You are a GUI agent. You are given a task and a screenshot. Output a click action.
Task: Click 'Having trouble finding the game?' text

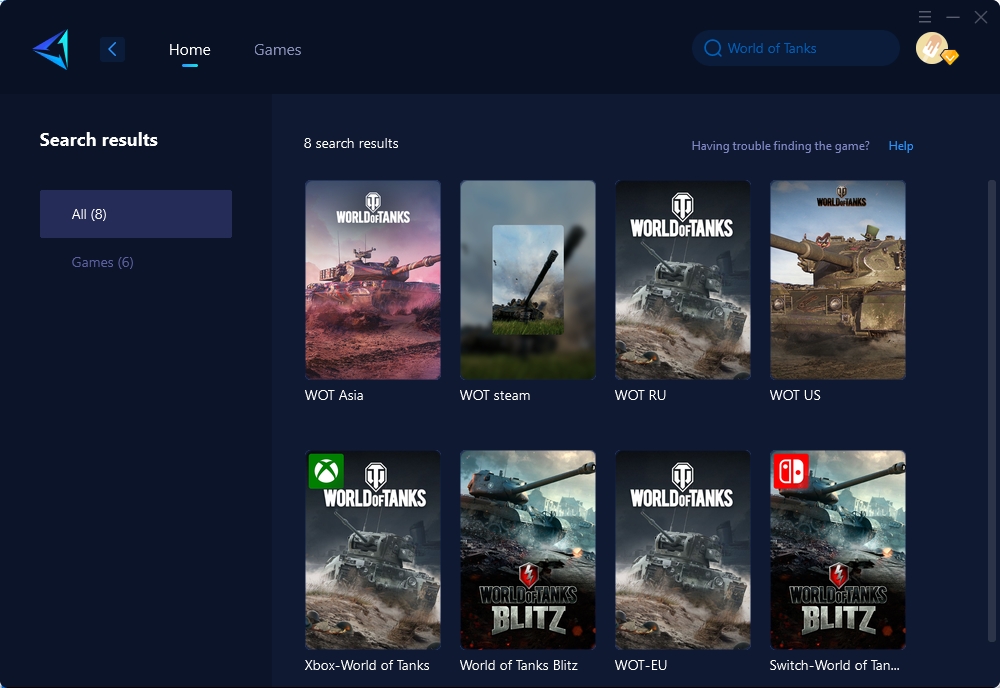[781, 146]
